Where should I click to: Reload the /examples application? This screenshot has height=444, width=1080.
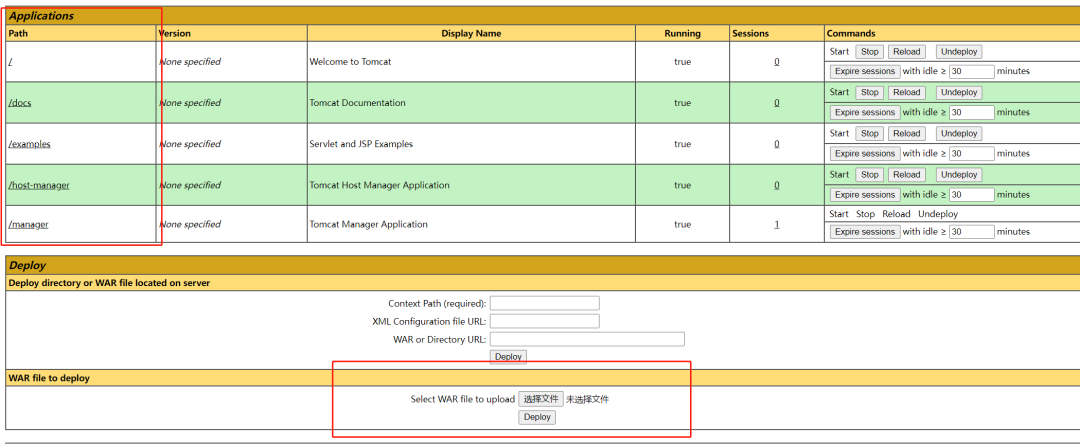[906, 134]
